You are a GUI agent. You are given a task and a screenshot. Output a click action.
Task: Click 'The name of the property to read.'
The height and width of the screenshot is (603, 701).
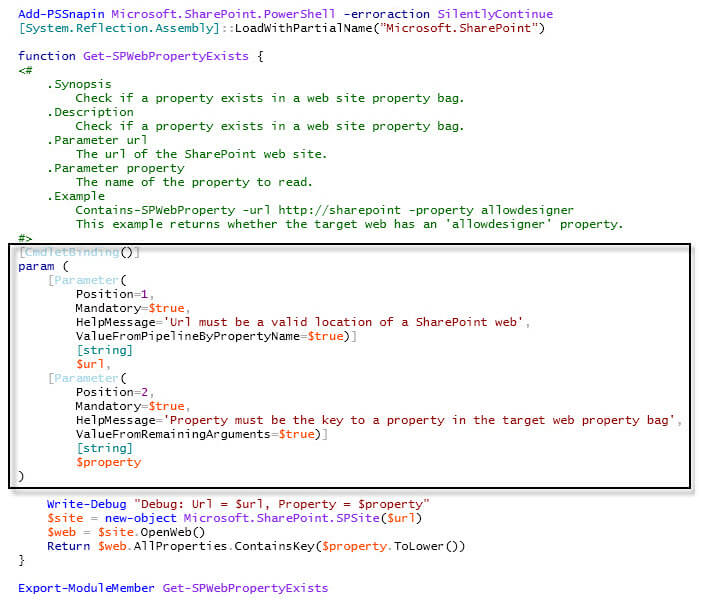pos(194,182)
